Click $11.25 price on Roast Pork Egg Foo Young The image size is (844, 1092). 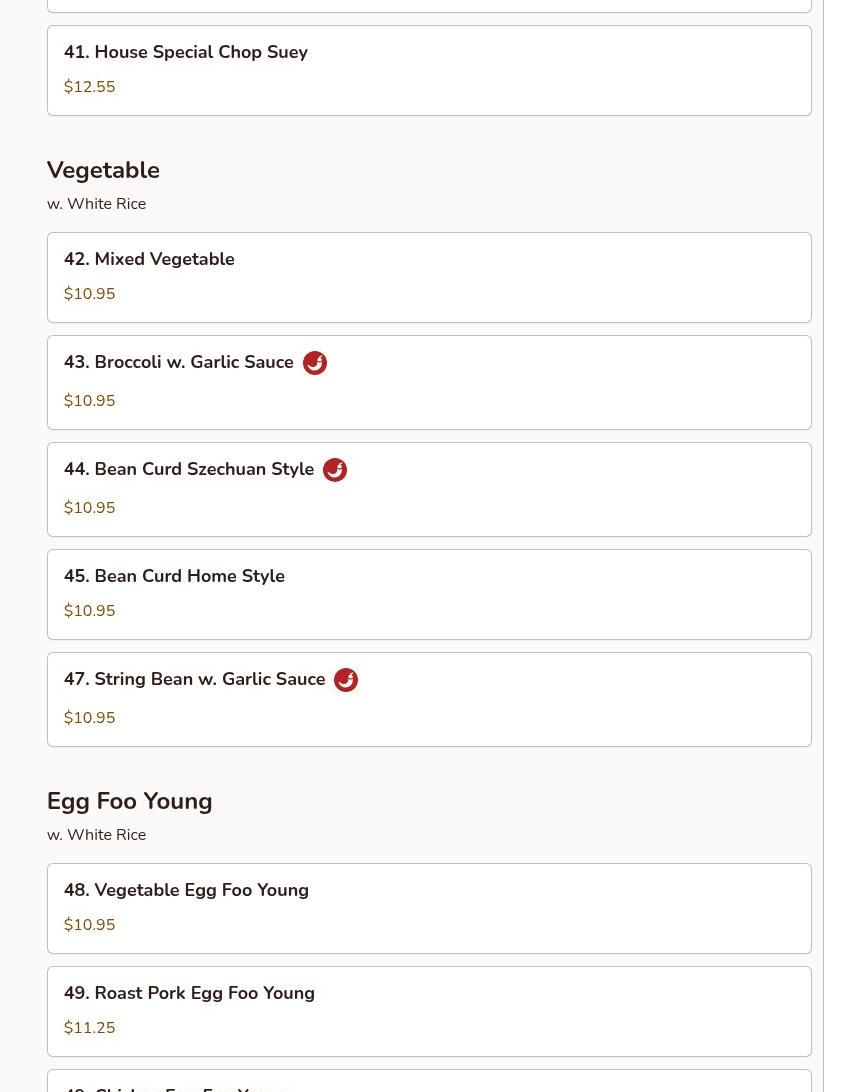click(89, 1028)
